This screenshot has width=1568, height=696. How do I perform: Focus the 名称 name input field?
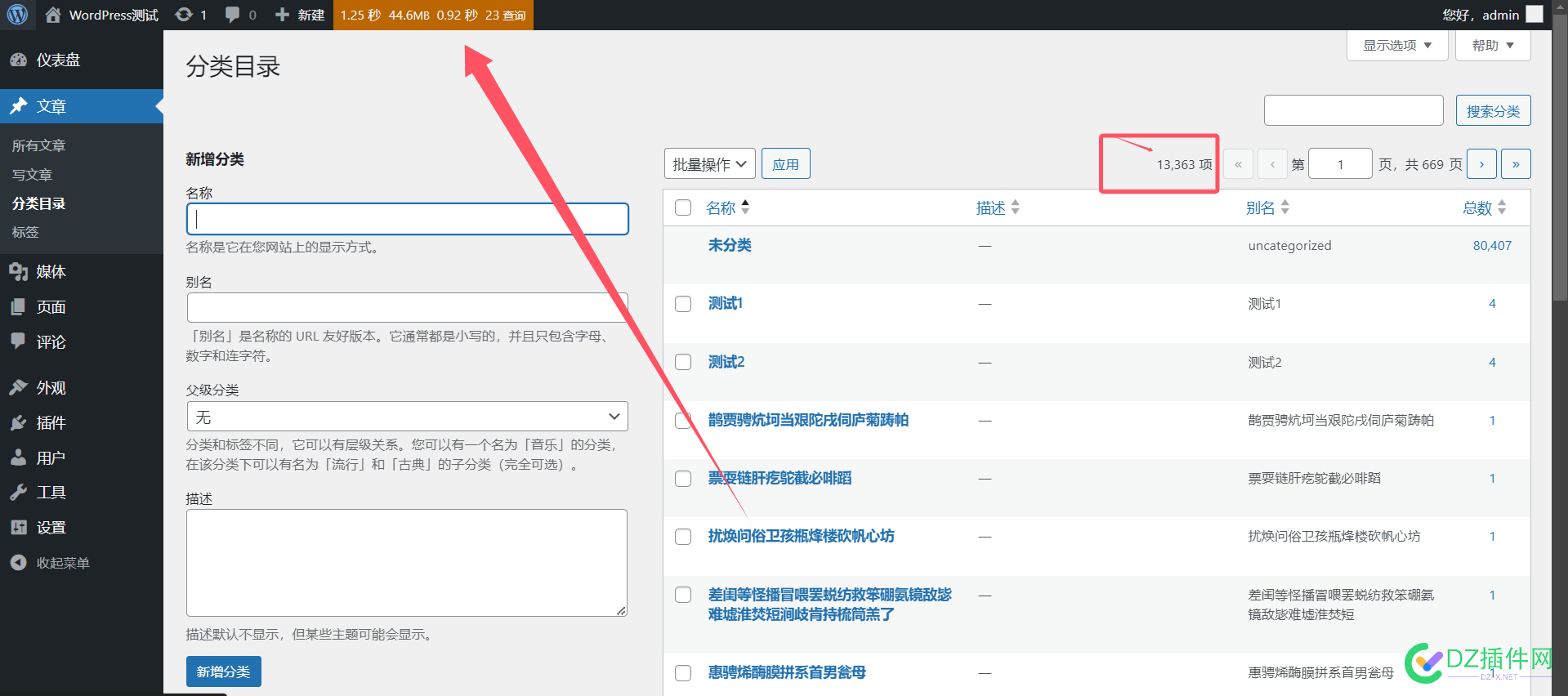pos(408,219)
